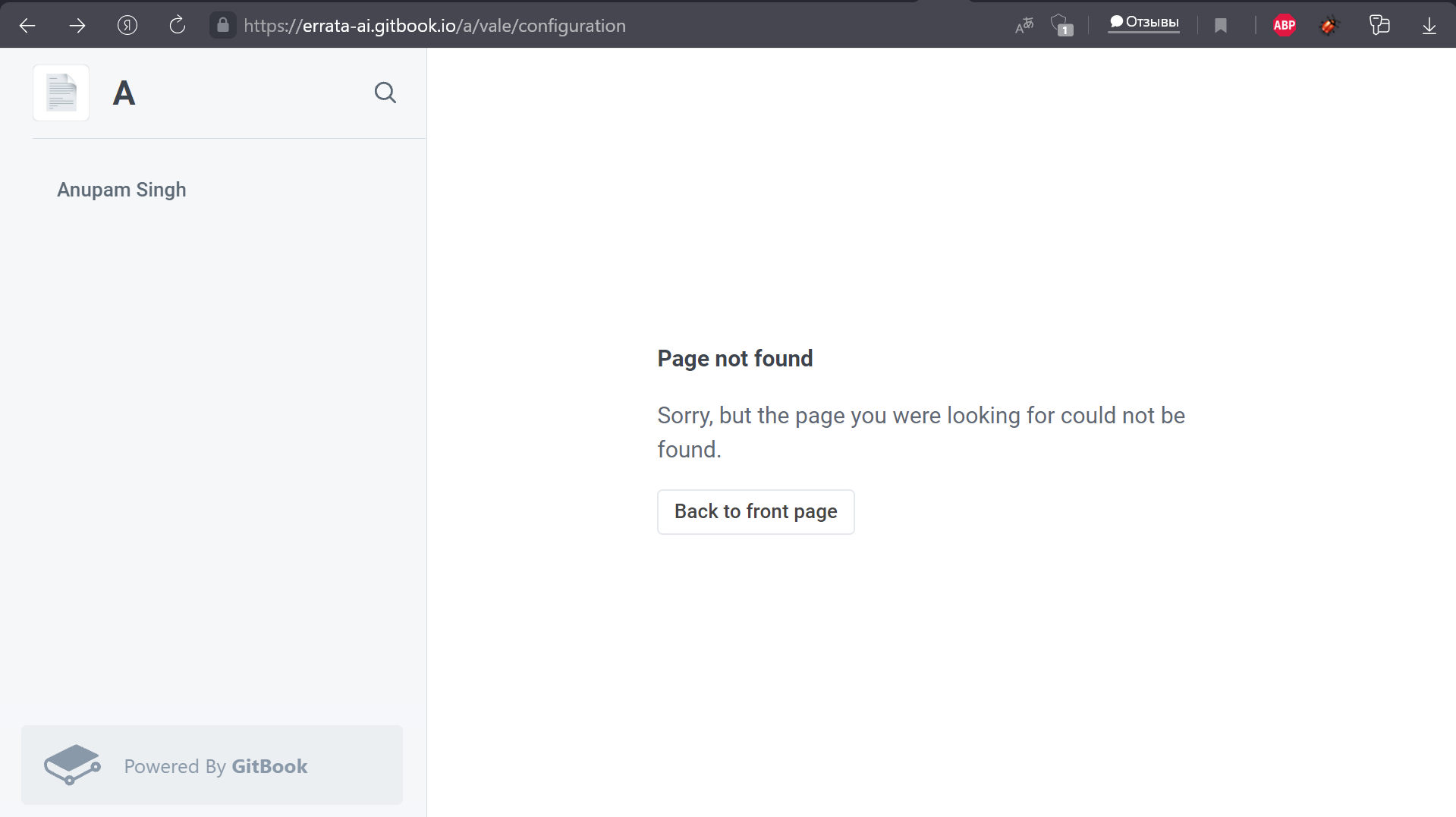Bookmark this page with the flag icon
Image resolution: width=1456 pixels, height=817 pixels.
click(x=1221, y=25)
